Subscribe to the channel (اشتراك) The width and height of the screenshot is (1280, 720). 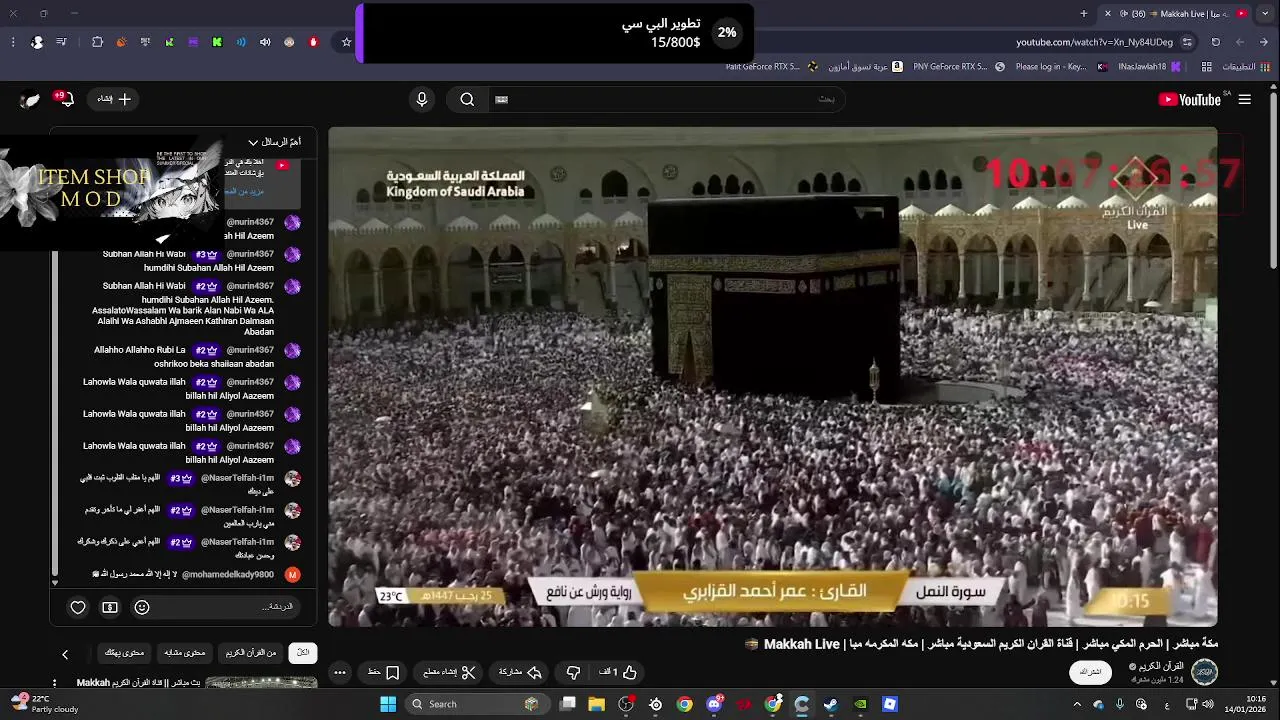[1091, 672]
